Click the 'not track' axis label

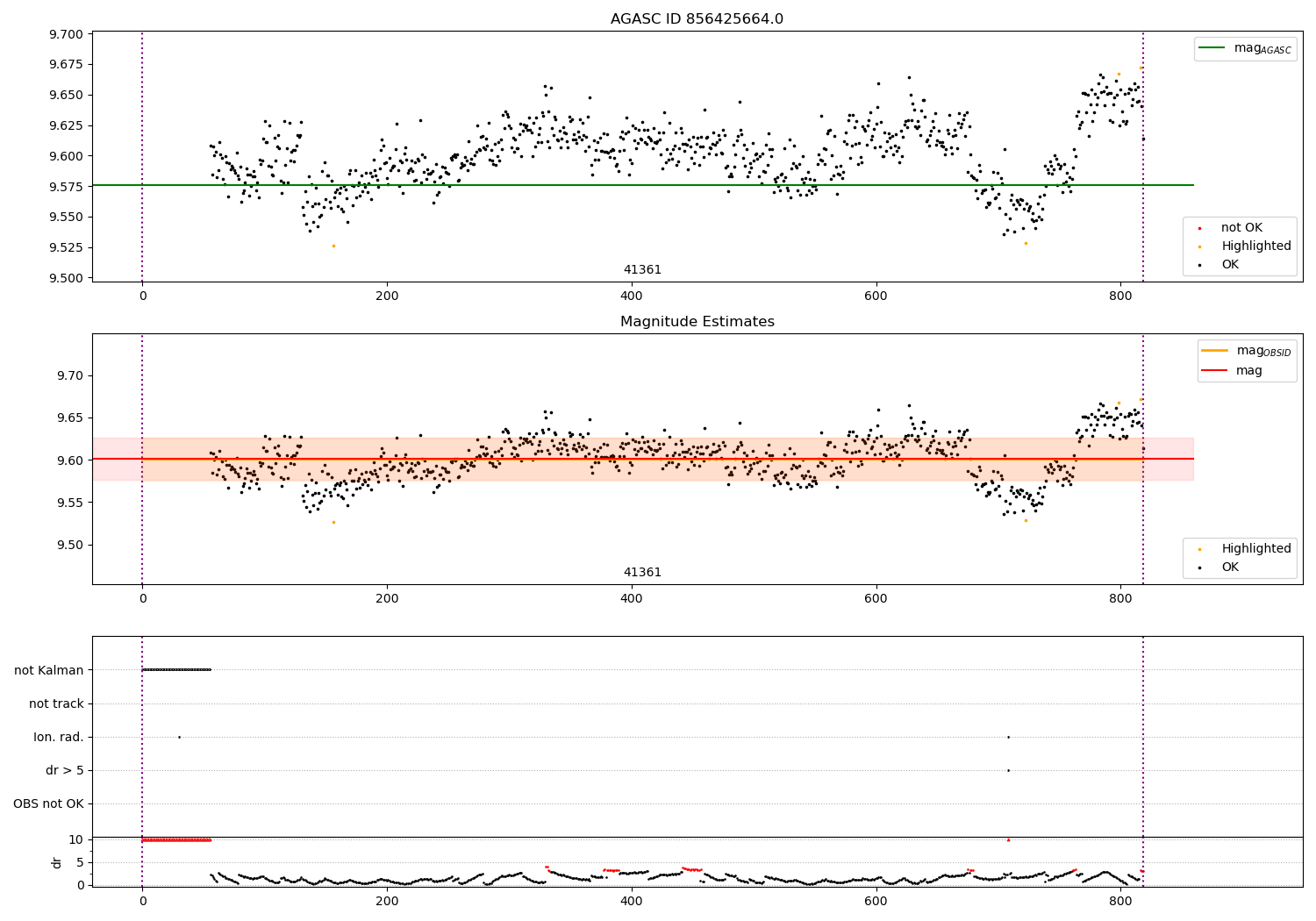click(x=56, y=703)
